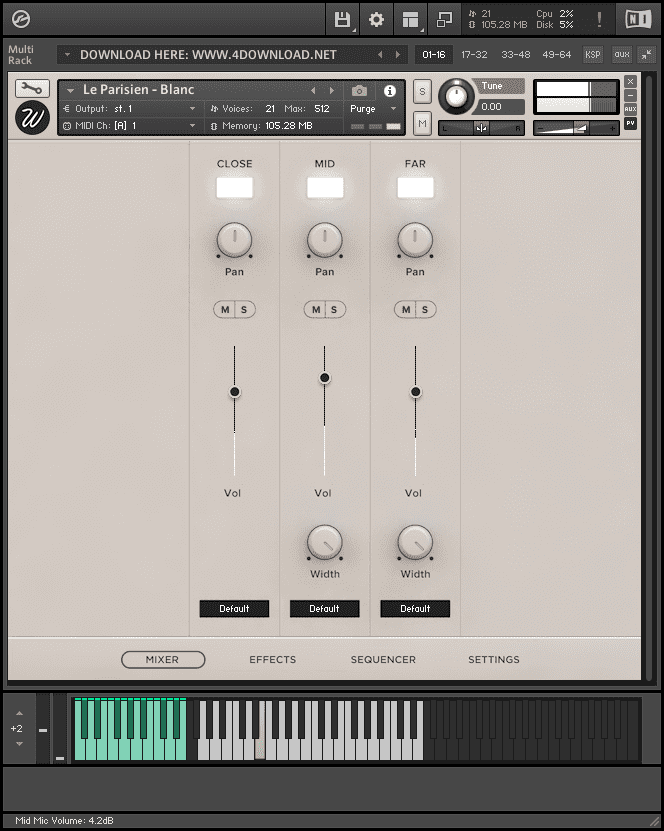Viewport: 664px width, 831px height.
Task: Open the workspace layout panel icon
Action: tap(410, 20)
